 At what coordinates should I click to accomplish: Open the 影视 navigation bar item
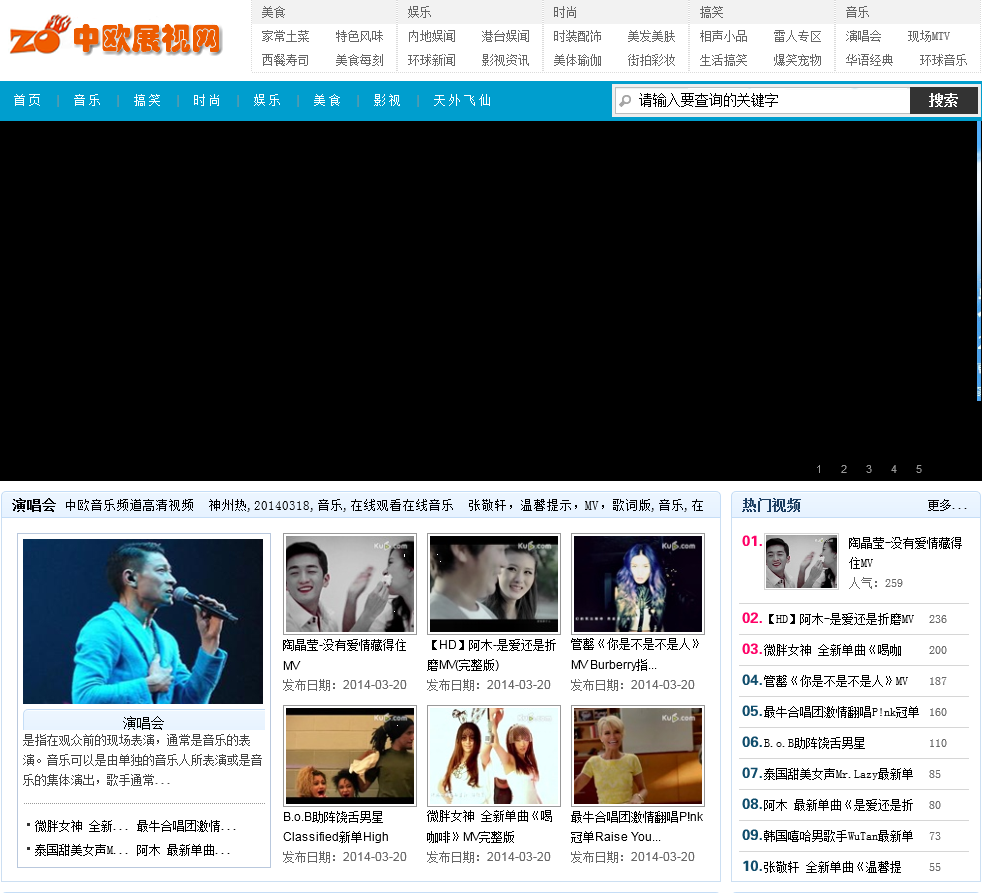(x=387, y=100)
